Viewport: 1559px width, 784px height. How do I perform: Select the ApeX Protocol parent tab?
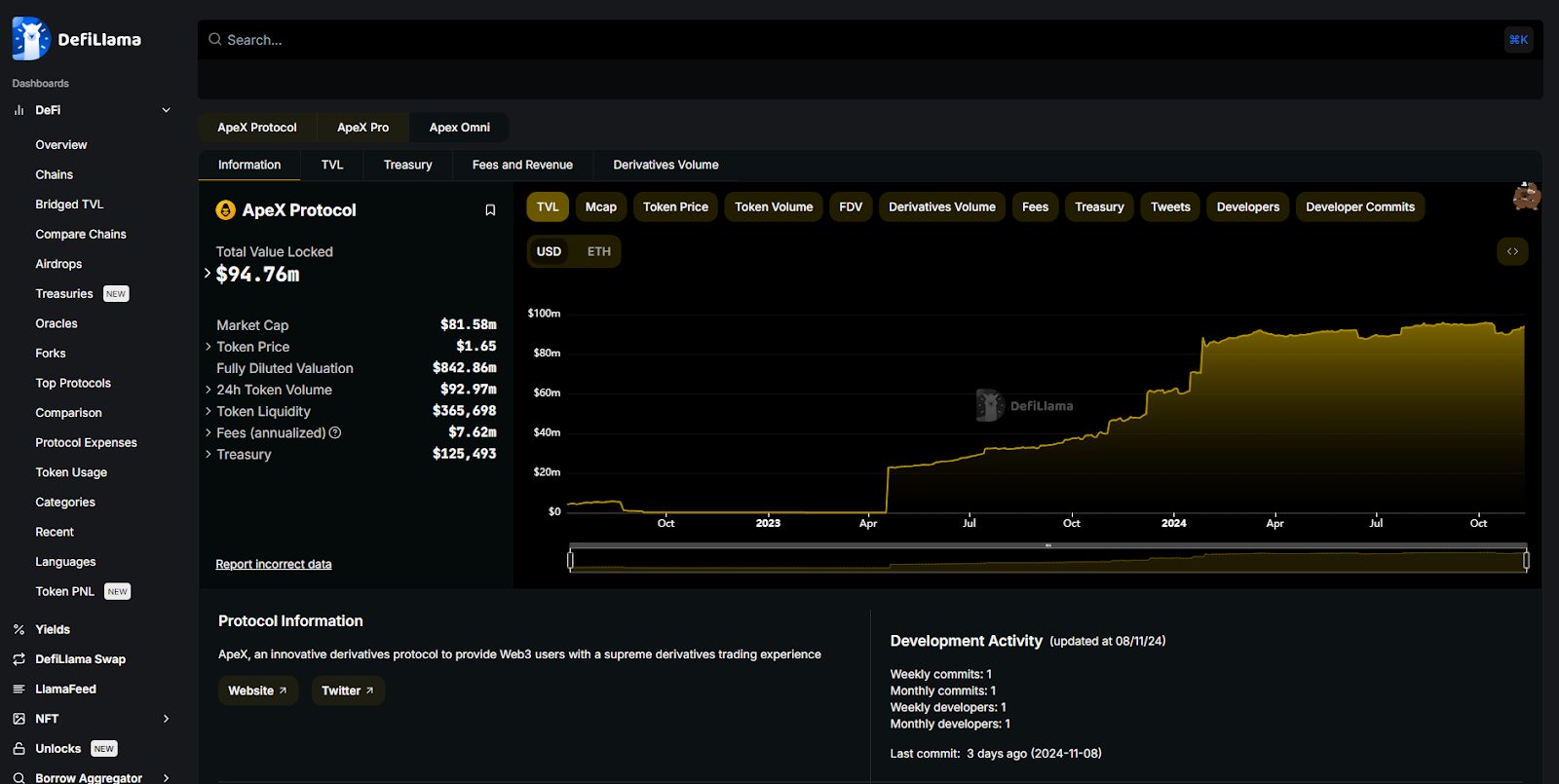[x=257, y=128]
